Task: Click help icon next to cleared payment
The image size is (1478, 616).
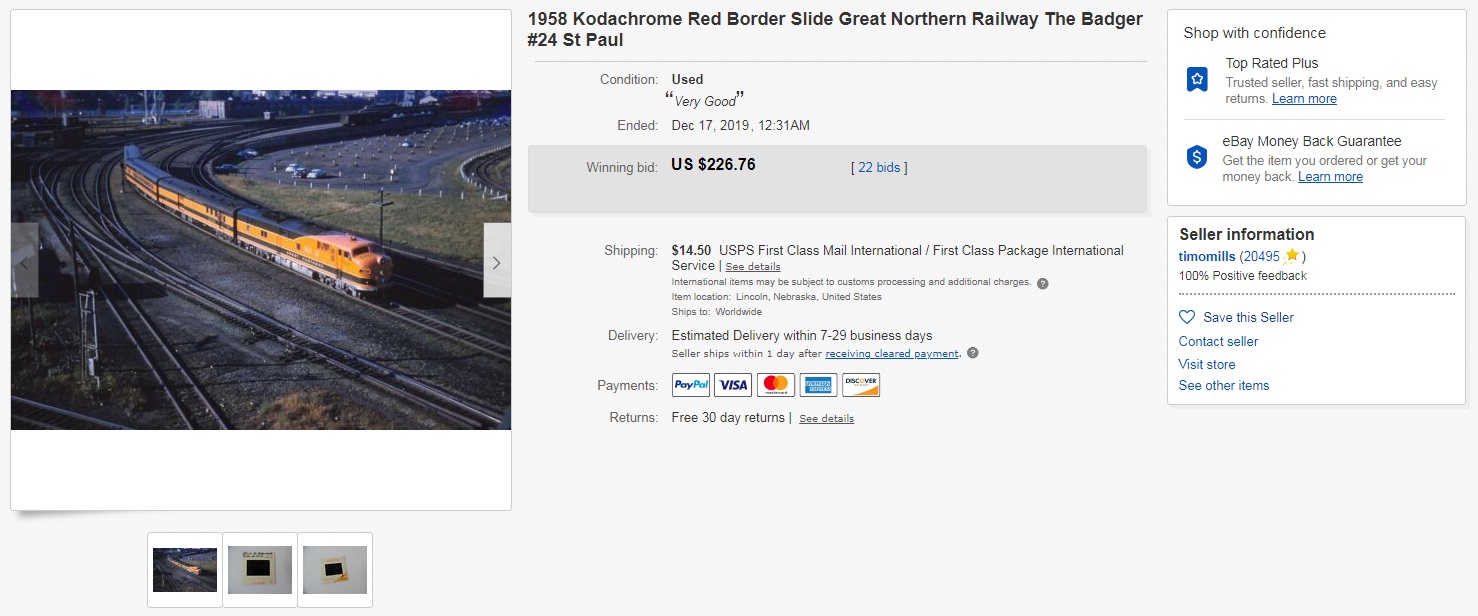Action: [972, 353]
